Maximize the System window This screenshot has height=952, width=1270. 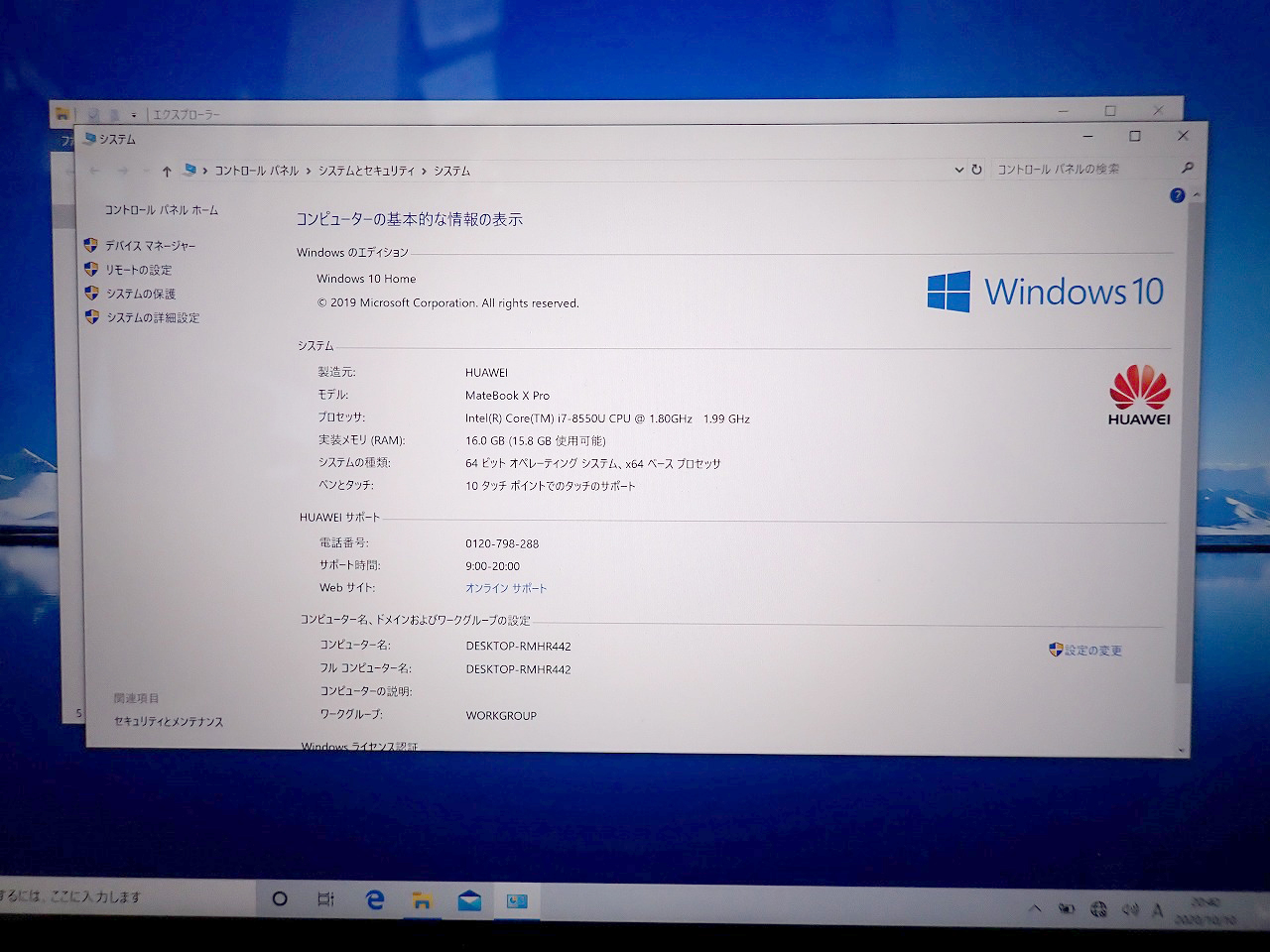(x=1135, y=136)
